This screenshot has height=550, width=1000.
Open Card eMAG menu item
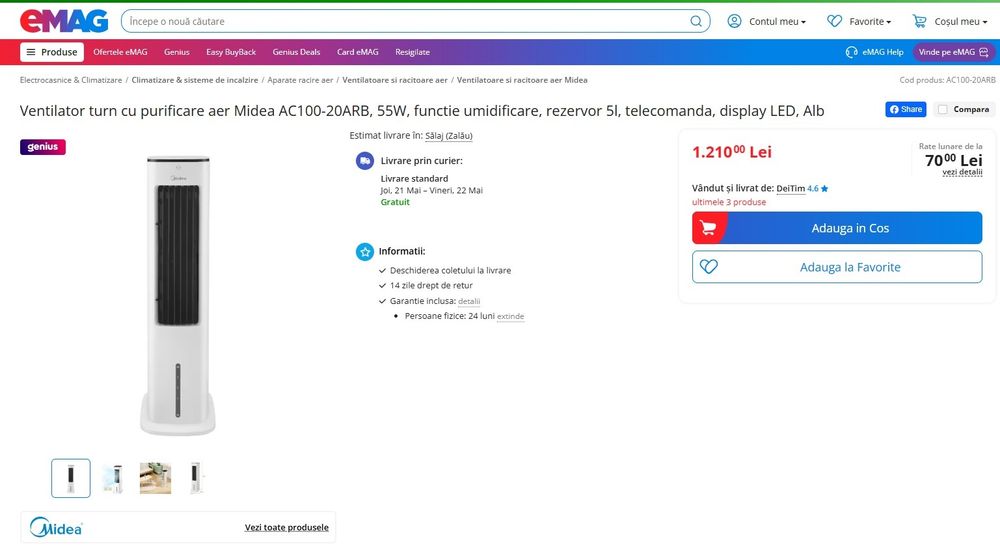[357, 52]
